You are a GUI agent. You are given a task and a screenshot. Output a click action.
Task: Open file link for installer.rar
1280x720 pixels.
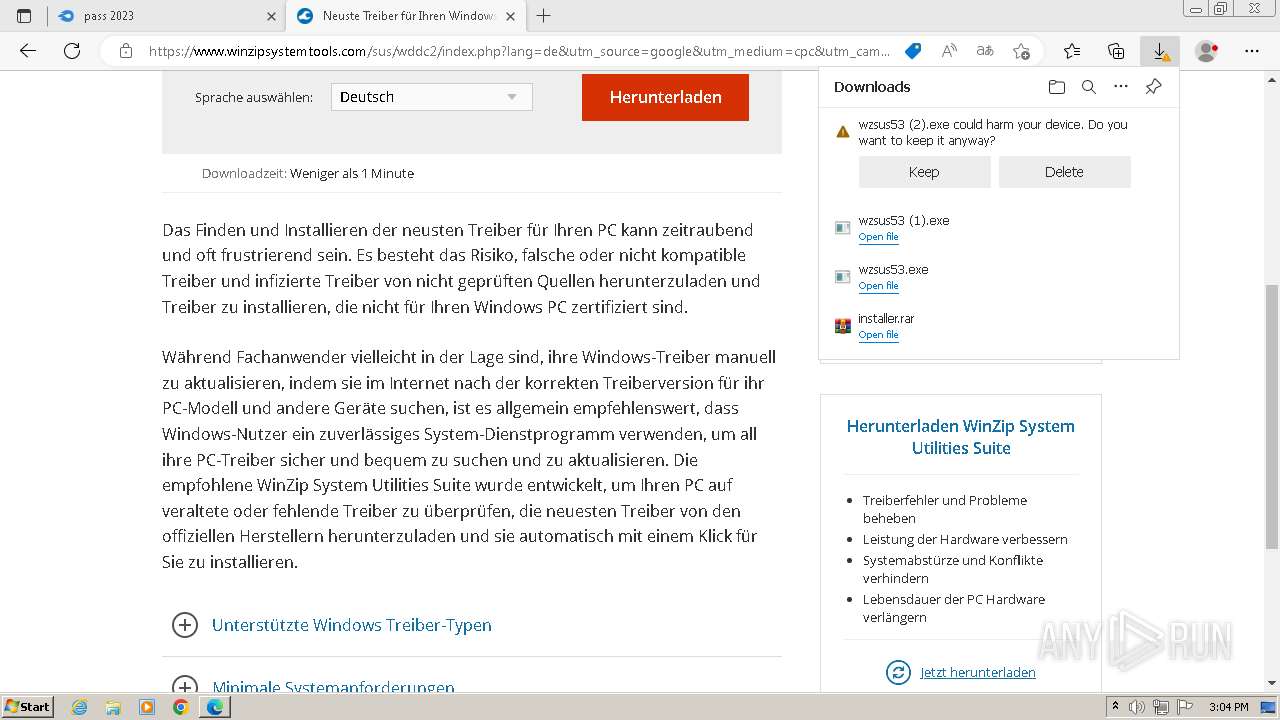click(x=878, y=335)
